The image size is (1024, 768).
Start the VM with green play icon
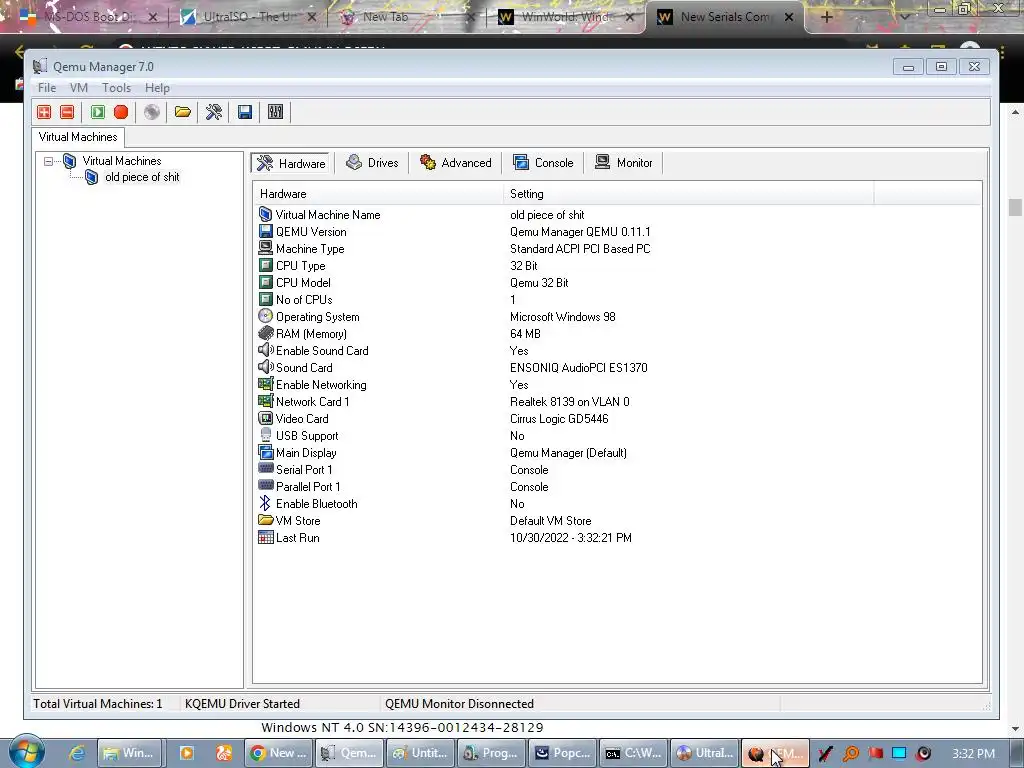pyautogui.click(x=97, y=112)
